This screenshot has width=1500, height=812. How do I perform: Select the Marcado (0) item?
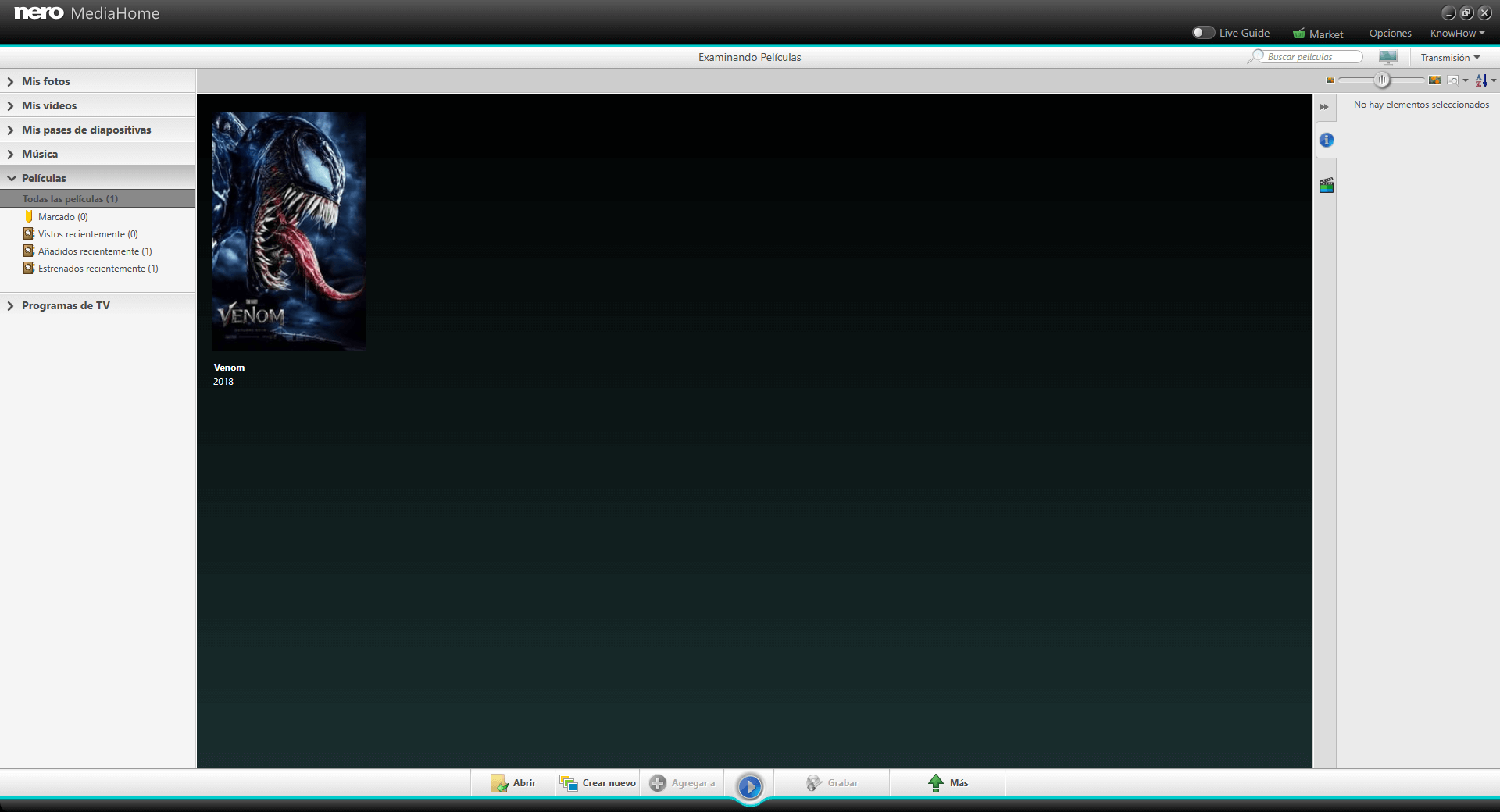pos(62,217)
